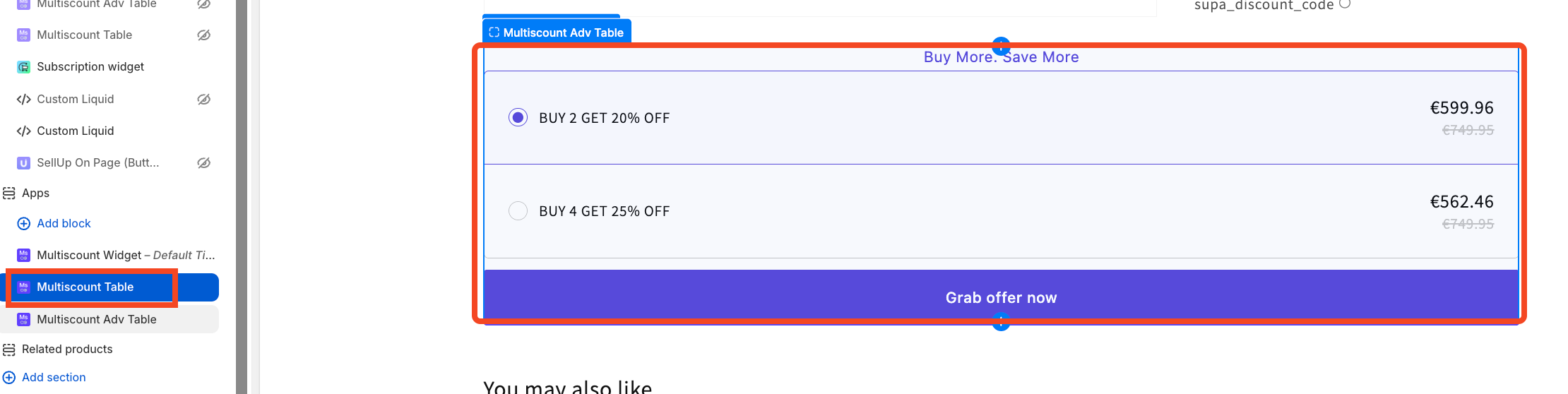Screen dimensions: 1568x394
Task: Select the BUY 2 GET 20% OFF radio
Action: point(518,118)
